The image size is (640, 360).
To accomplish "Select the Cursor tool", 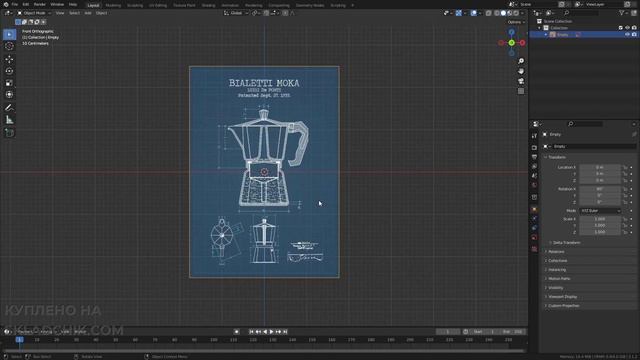I will click(x=9, y=46).
